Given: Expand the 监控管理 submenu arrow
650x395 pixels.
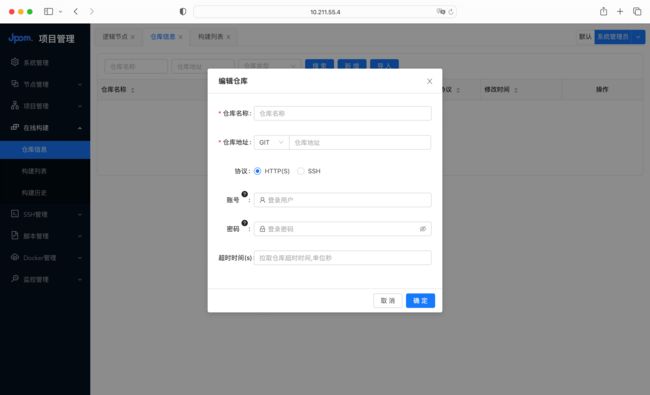Looking at the screenshot, I should (80, 279).
